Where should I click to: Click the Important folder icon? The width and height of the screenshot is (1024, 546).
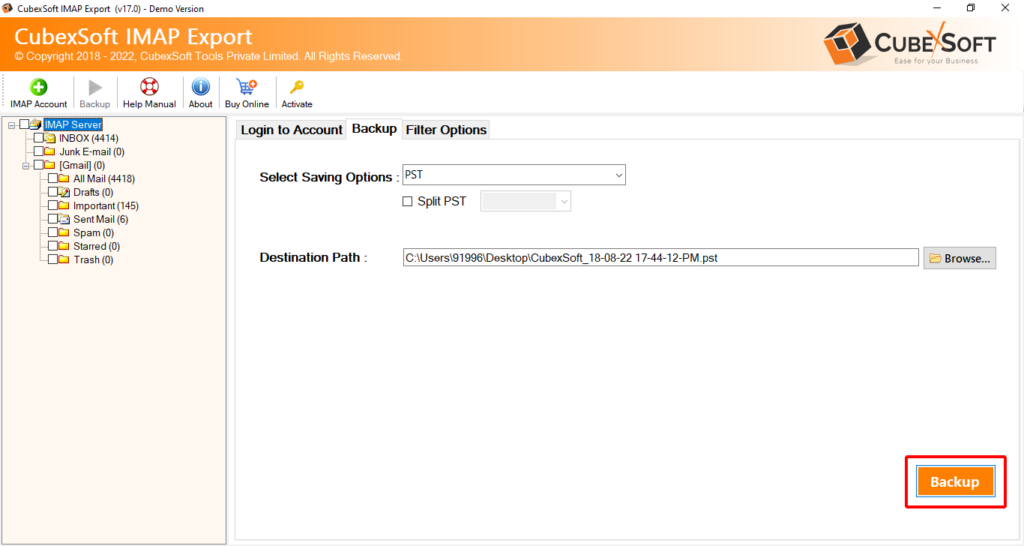pyautogui.click(x=64, y=206)
